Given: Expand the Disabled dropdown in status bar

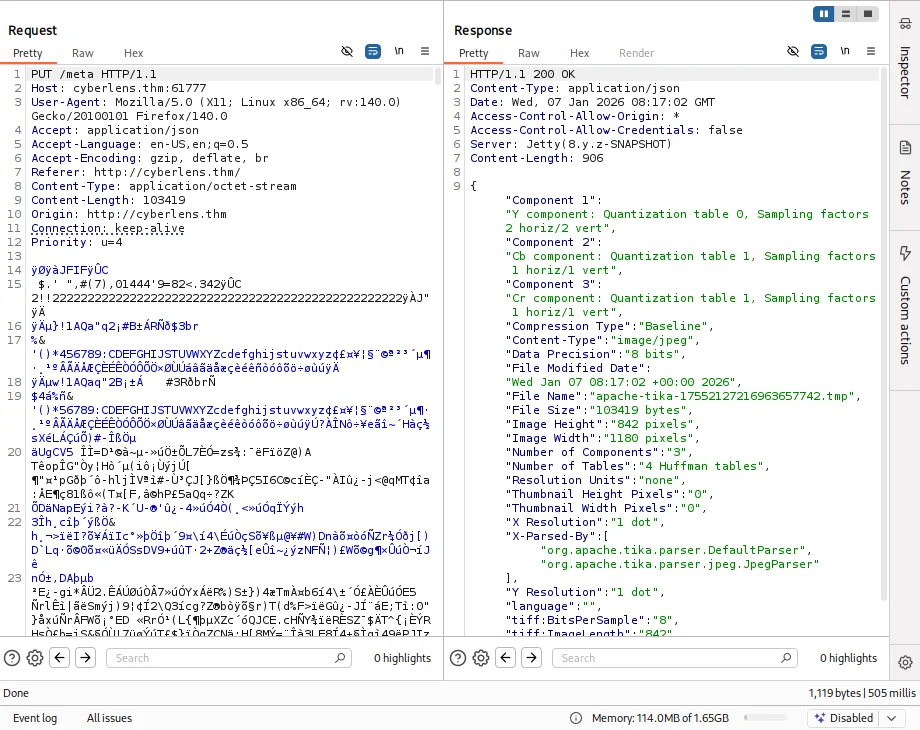Looking at the screenshot, I should 892,718.
